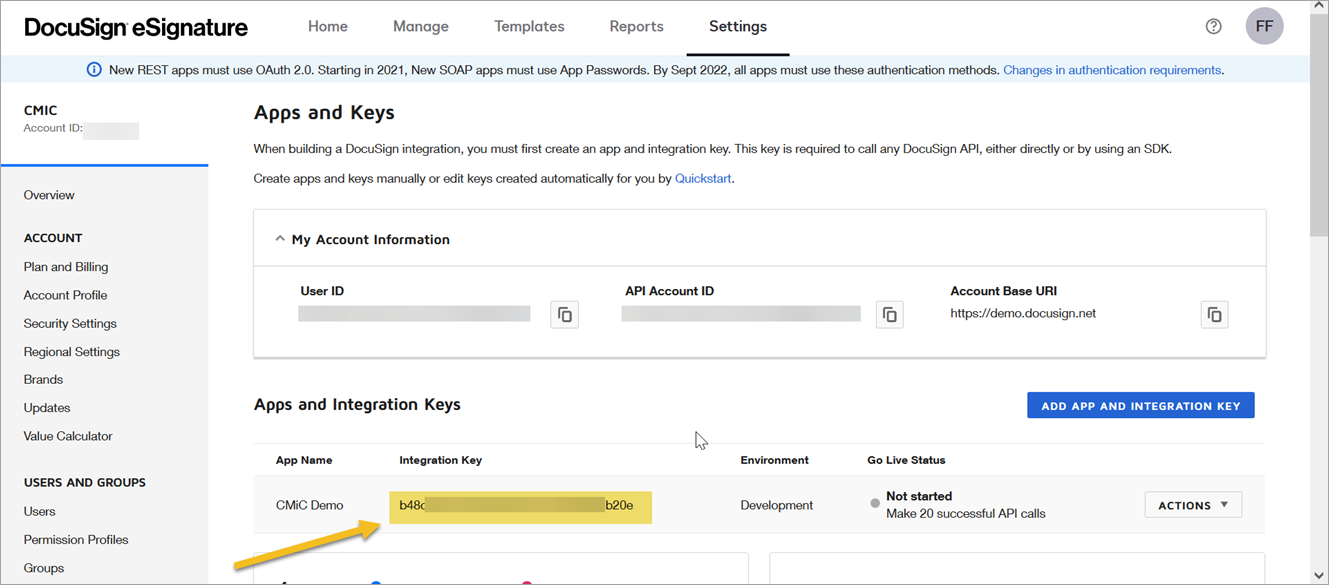Open the help question mark icon

pos(1213,27)
